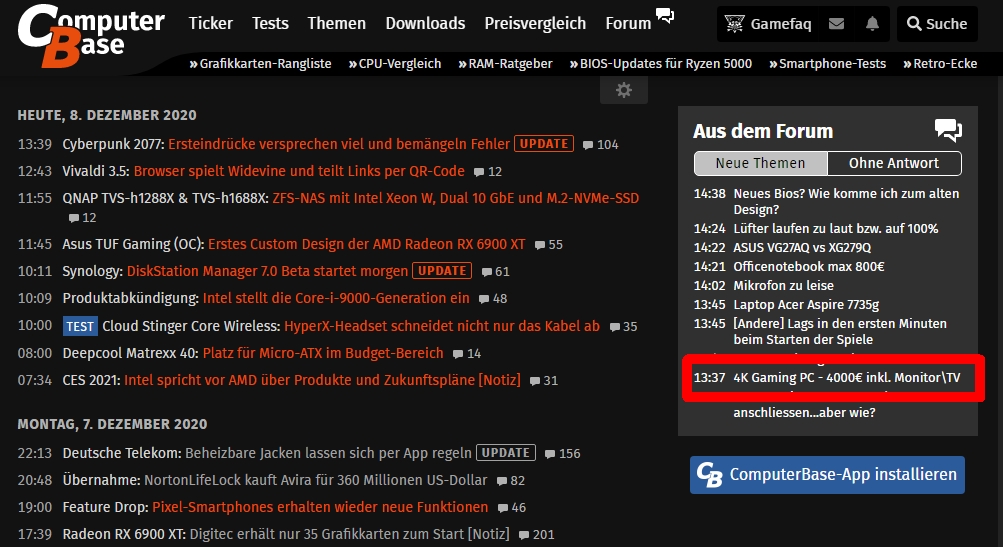Open comments icon of CES 2021 article
Viewport: 1003px width, 547px height.
click(535, 381)
